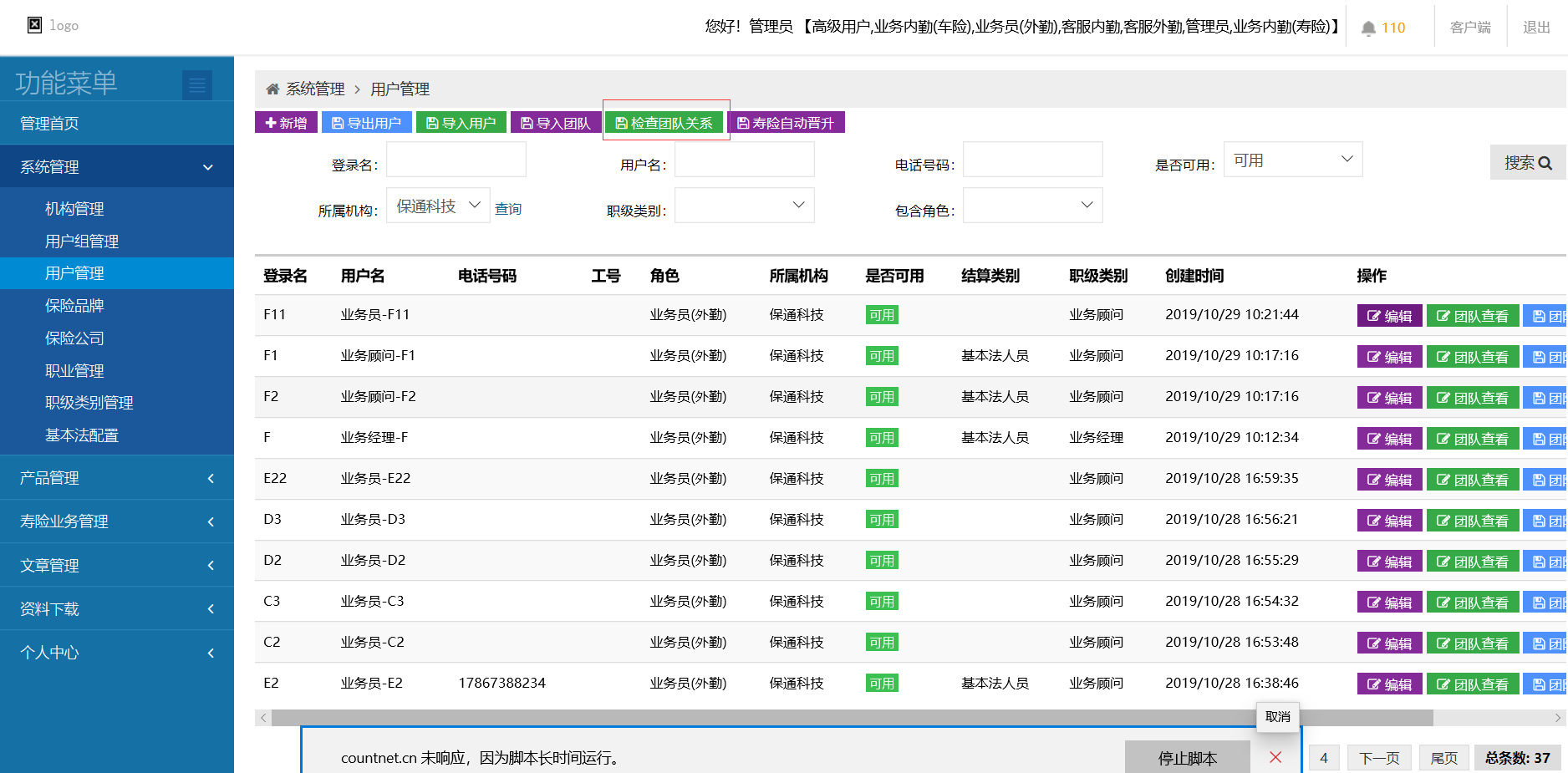1568x773 pixels.
Task: Click 检查团队关系 button
Action: coord(664,123)
